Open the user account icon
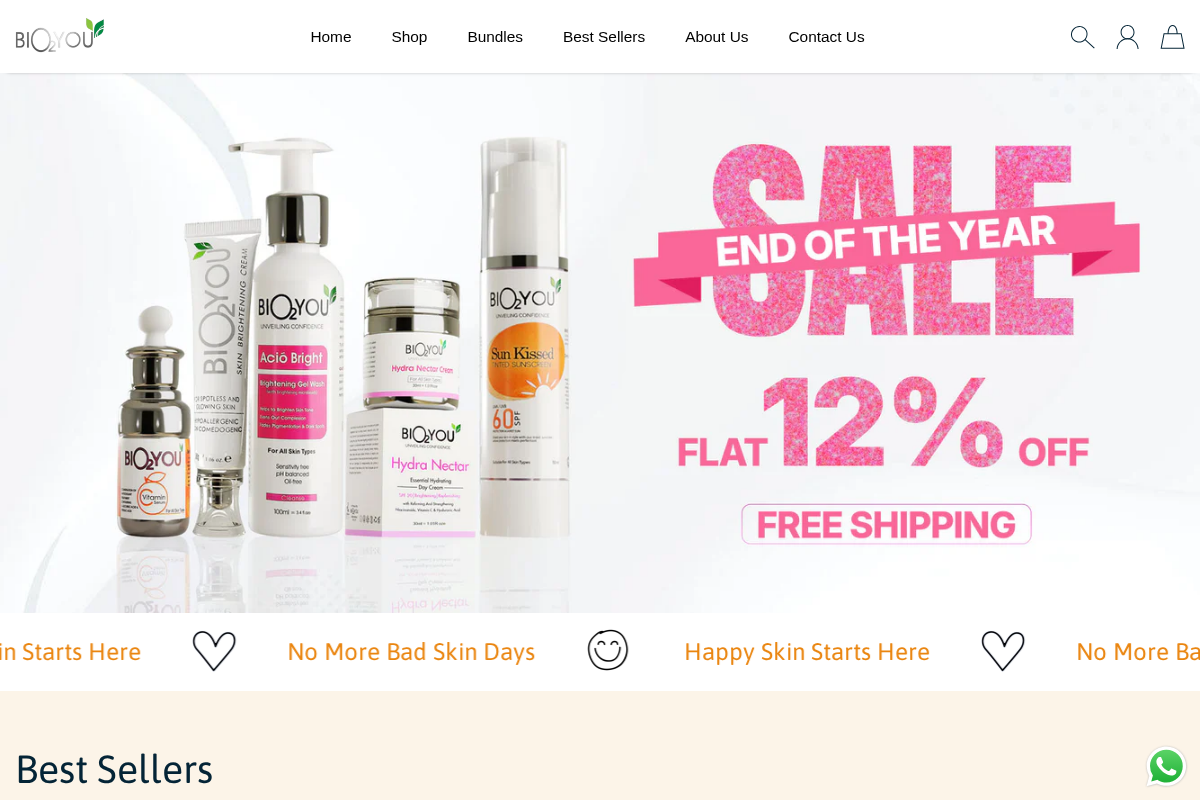The height and width of the screenshot is (800, 1200). pos(1127,37)
